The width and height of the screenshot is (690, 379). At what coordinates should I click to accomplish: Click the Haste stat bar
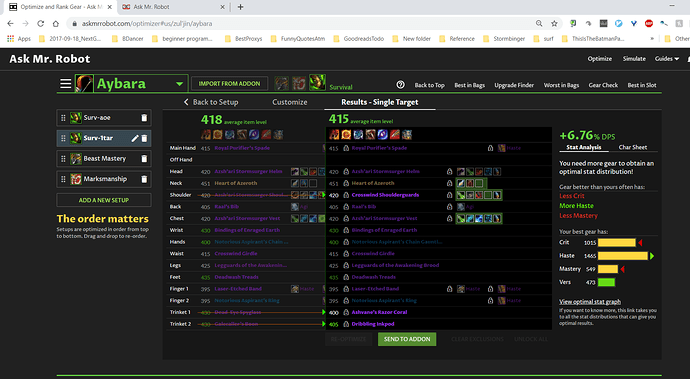[623, 256]
